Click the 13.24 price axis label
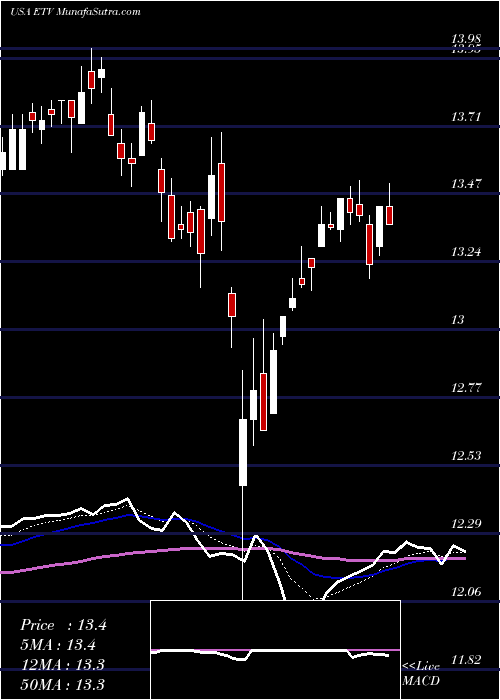 pos(466,252)
